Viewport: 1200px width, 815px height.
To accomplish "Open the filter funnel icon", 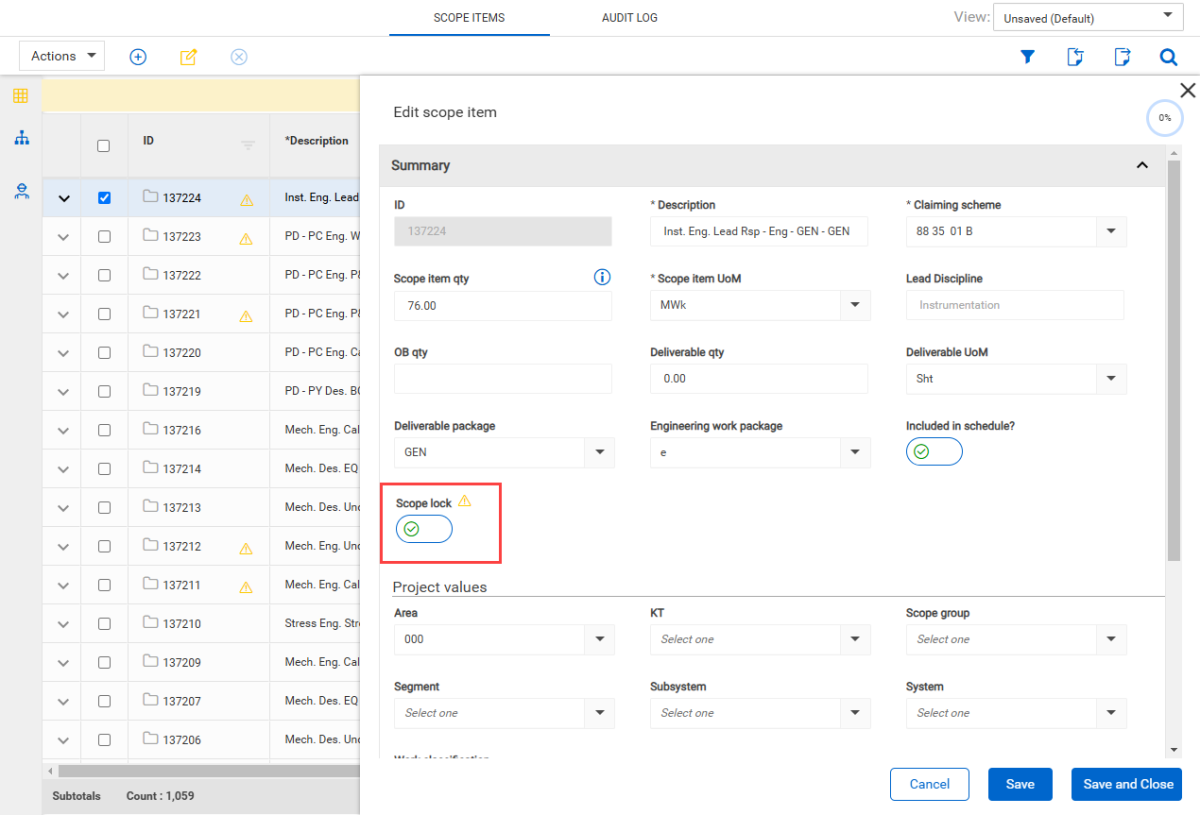I will (1027, 57).
